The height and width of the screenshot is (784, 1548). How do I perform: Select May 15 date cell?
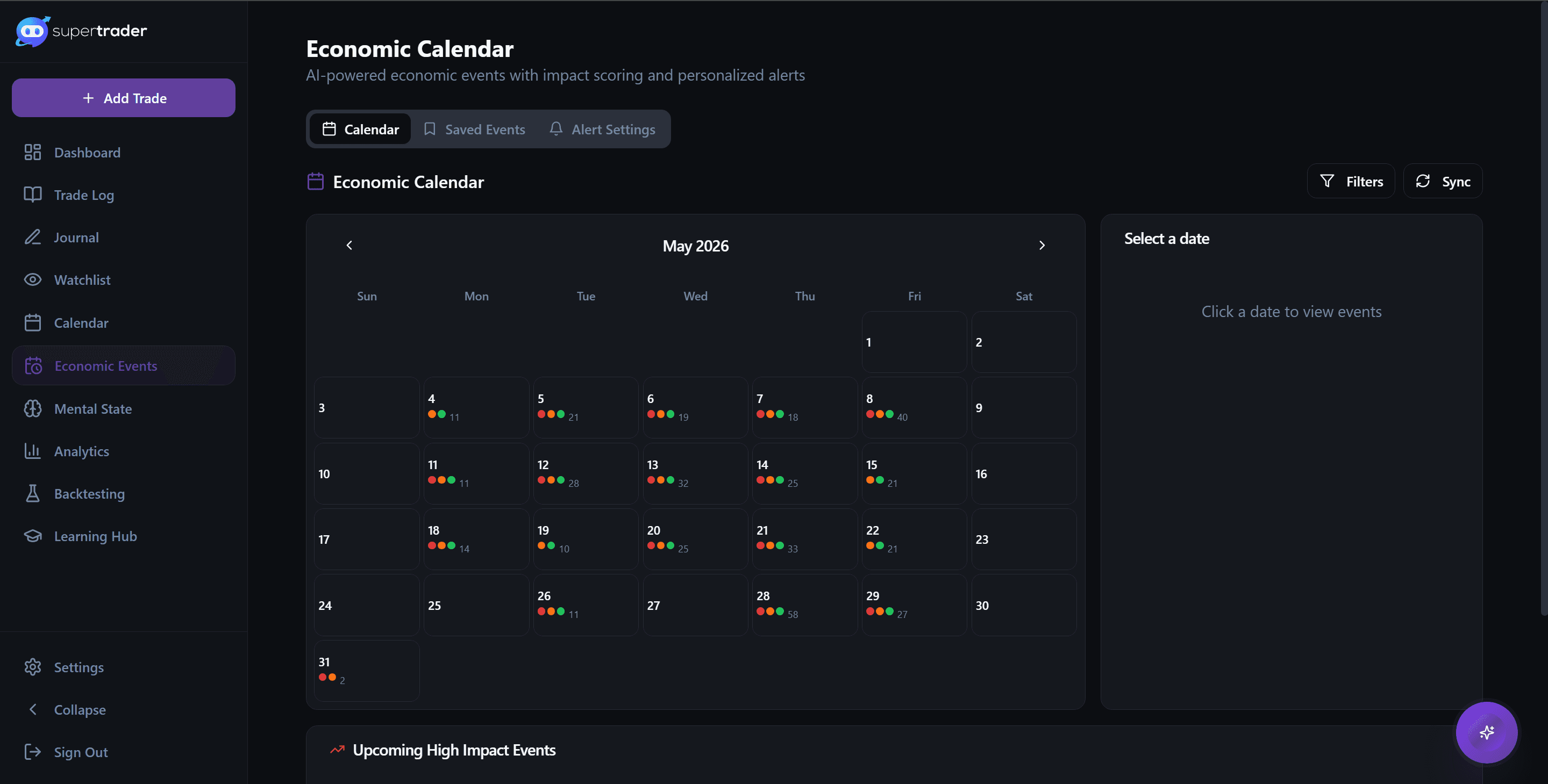914,473
